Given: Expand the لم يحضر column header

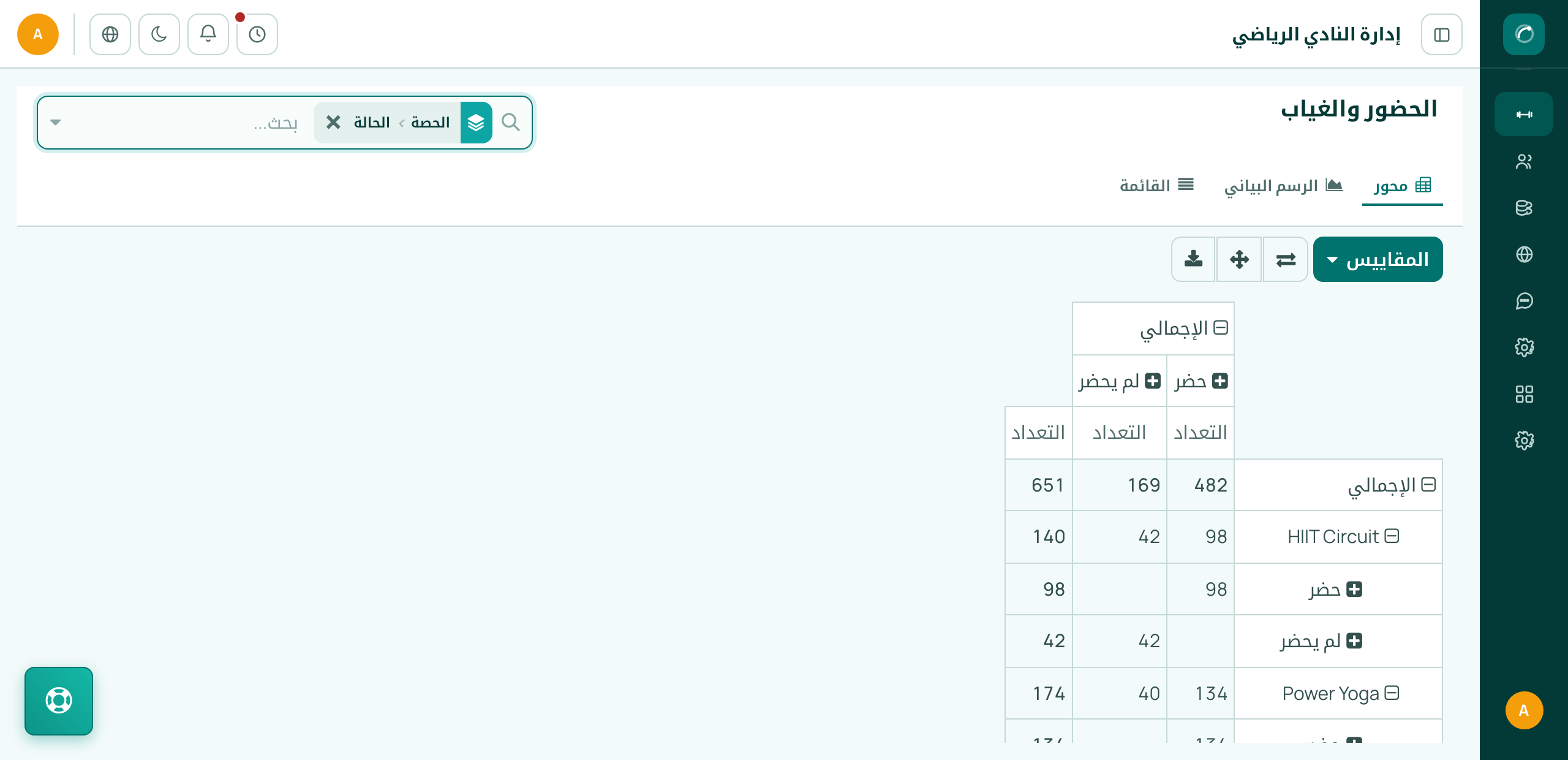Looking at the screenshot, I should tap(1120, 381).
